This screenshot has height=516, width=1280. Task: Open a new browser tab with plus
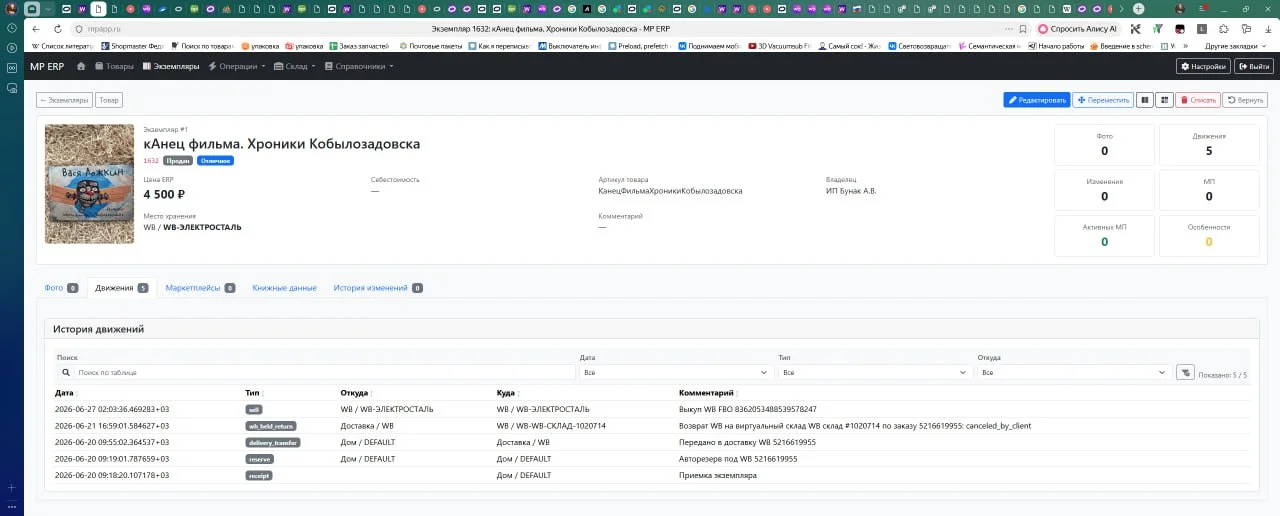[x=1138, y=9]
